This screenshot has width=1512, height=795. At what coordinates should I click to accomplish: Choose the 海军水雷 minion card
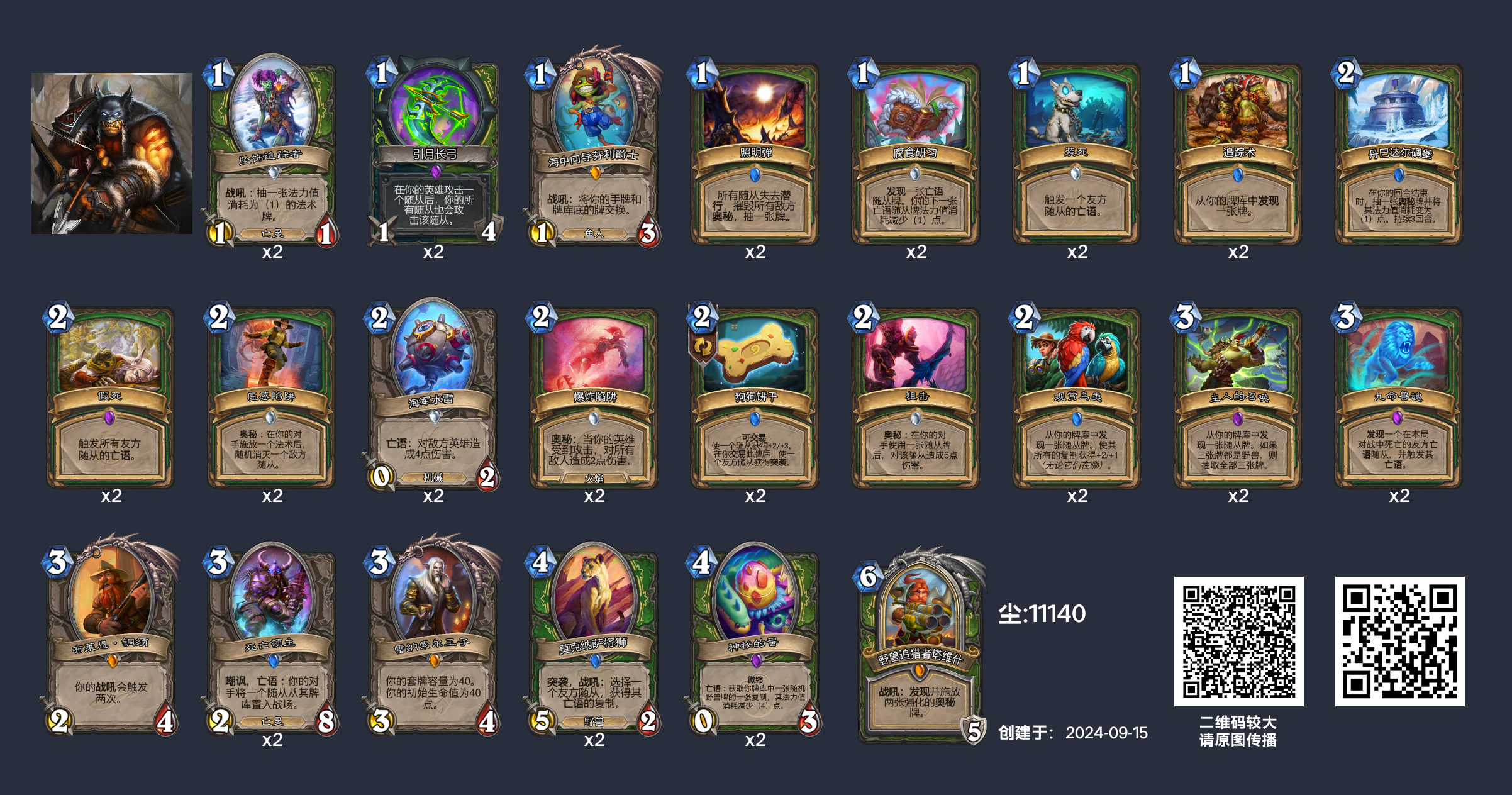click(433, 395)
